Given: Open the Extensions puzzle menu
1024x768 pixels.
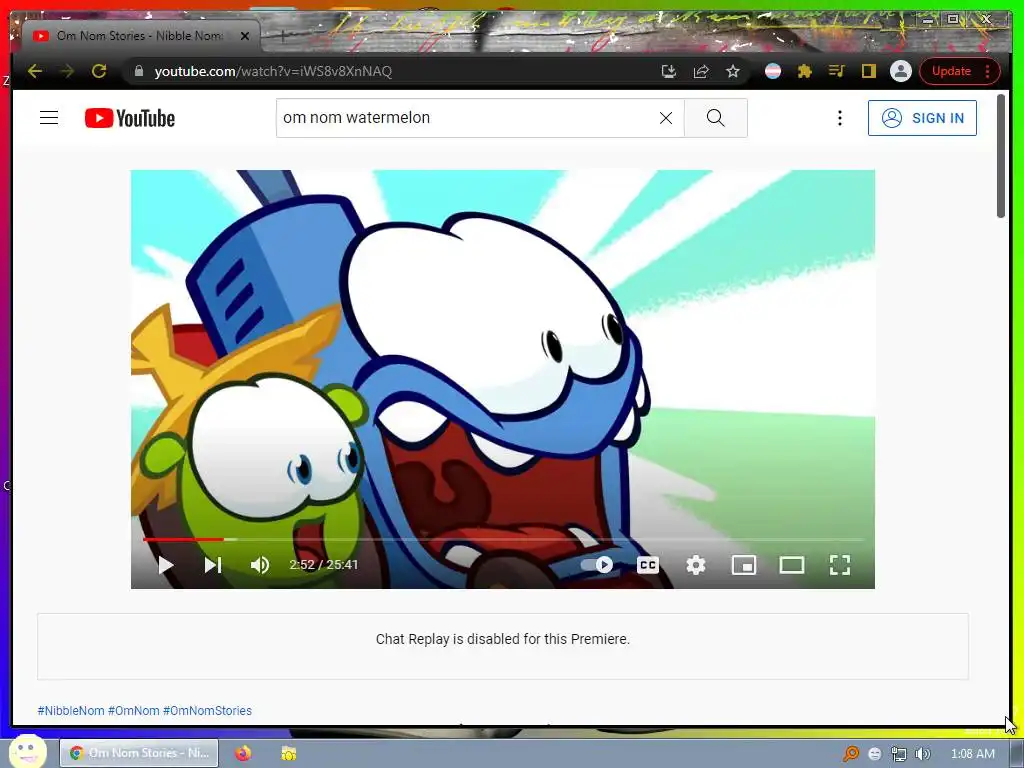Looking at the screenshot, I should click(x=805, y=71).
